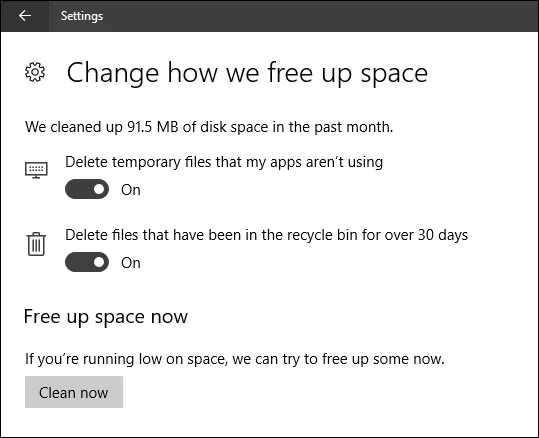Turn off the temporary files deletion switch

click(x=87, y=189)
